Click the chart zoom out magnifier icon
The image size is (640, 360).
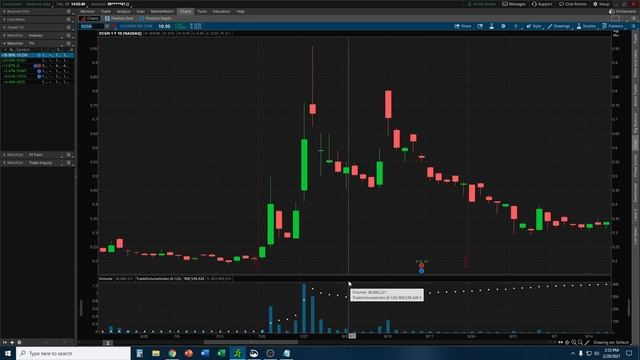click(580, 342)
